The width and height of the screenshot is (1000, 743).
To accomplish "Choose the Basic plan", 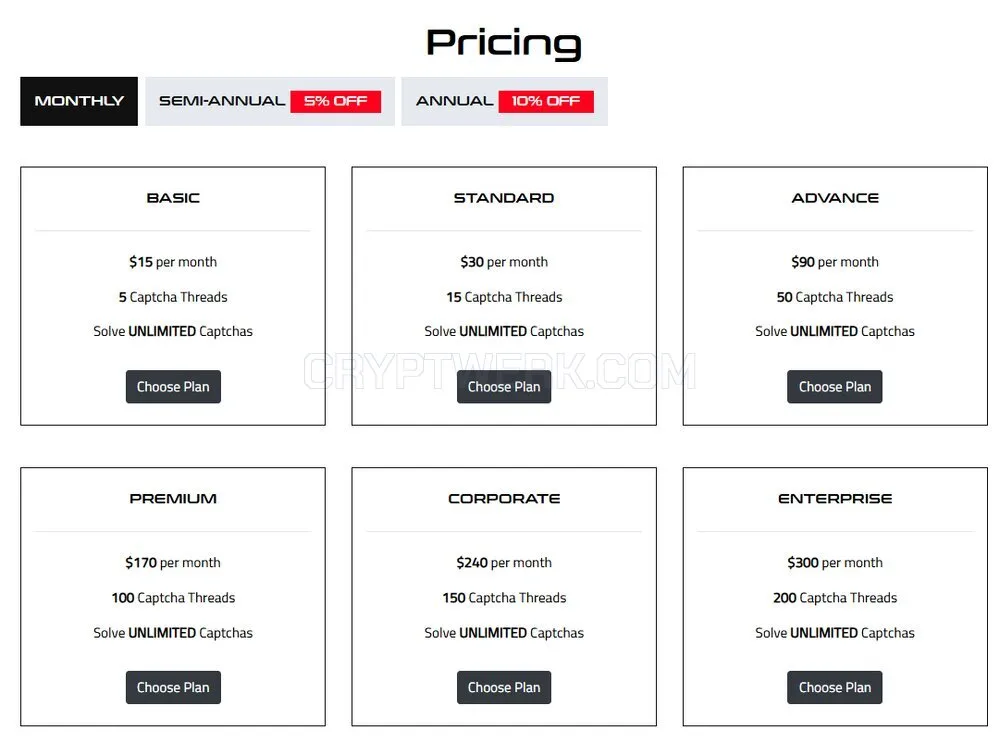I will click(173, 386).
